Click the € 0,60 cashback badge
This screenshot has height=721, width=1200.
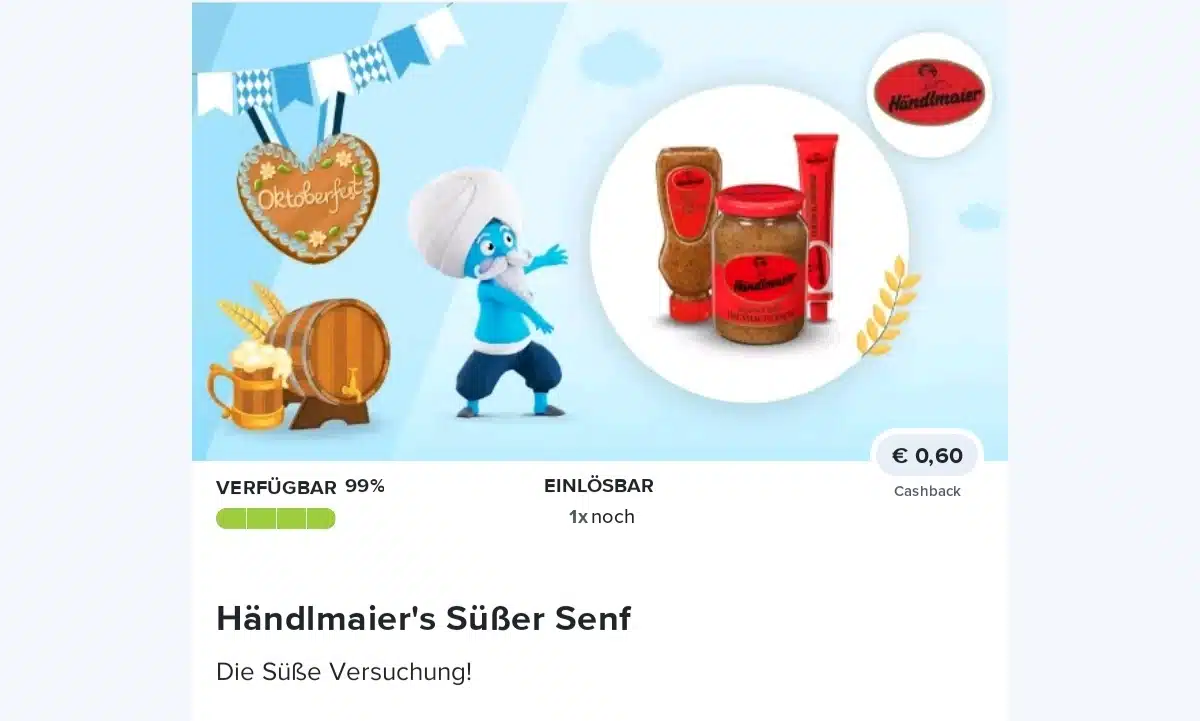click(x=927, y=456)
